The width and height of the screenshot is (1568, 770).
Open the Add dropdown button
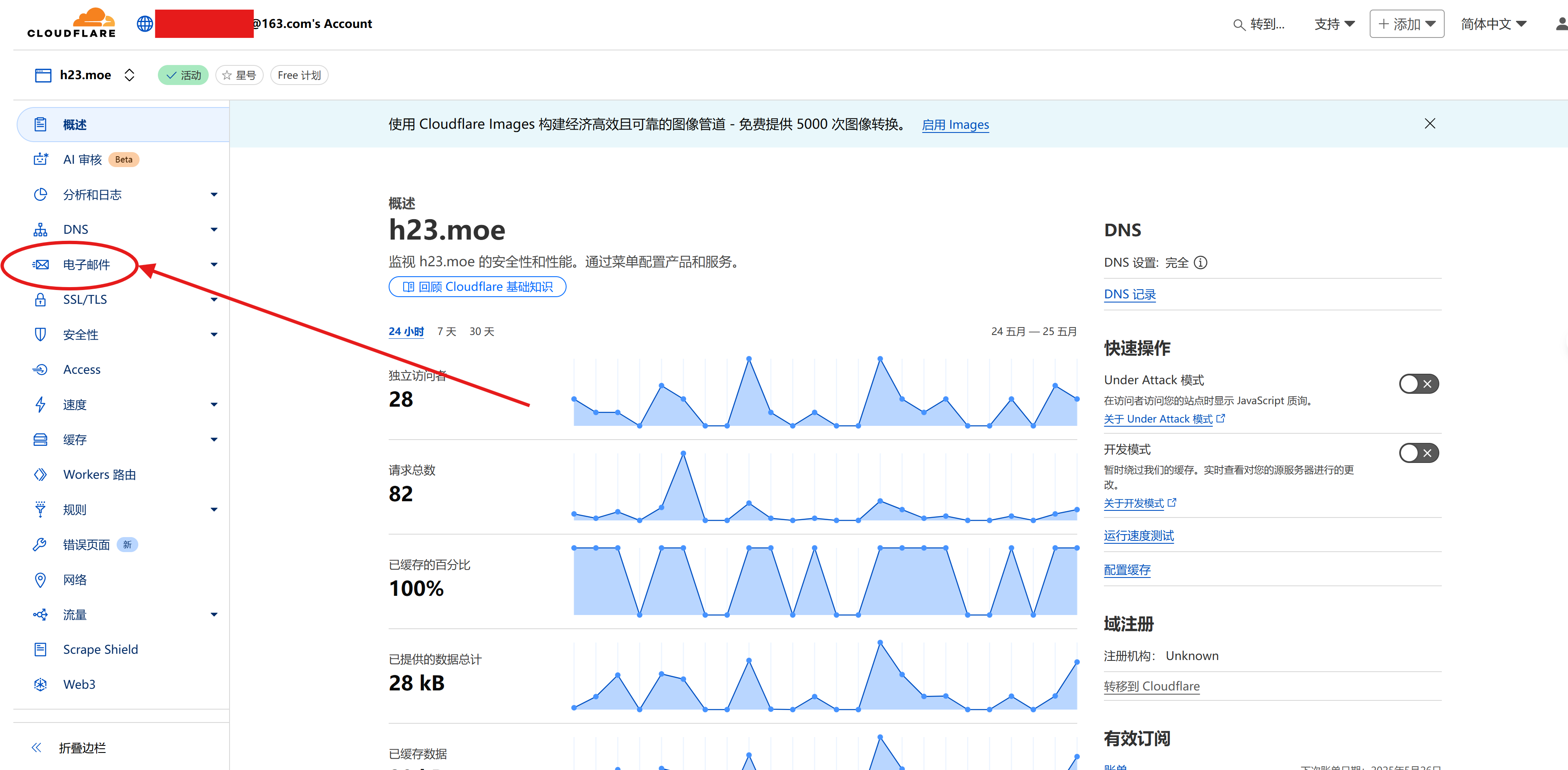[x=1407, y=24]
